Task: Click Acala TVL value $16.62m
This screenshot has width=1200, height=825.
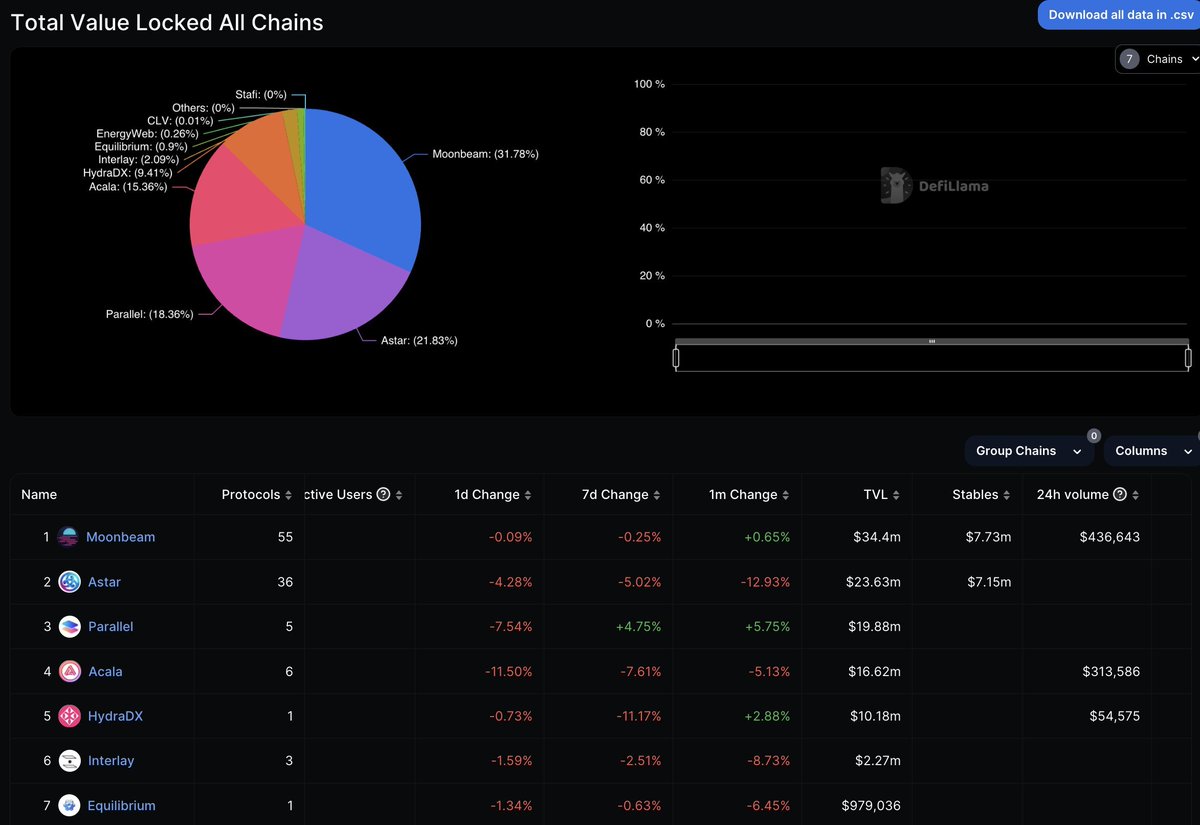Action: tap(875, 671)
